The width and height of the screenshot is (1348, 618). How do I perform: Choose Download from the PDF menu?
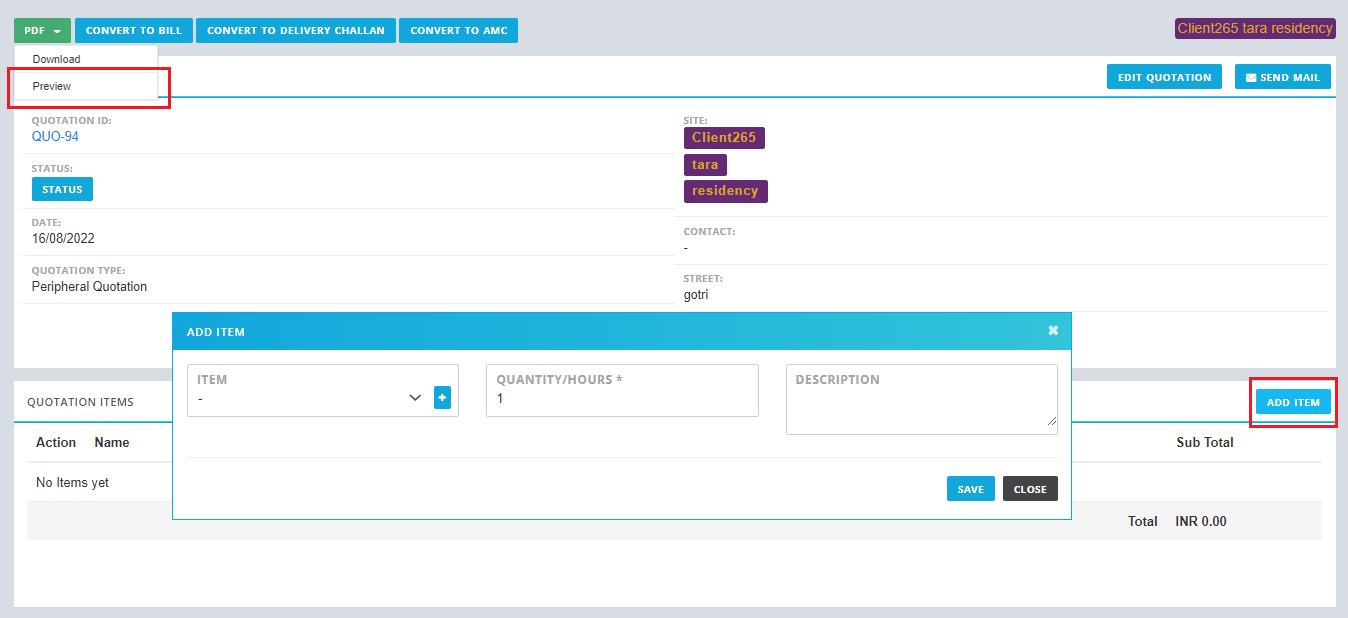tap(86, 59)
